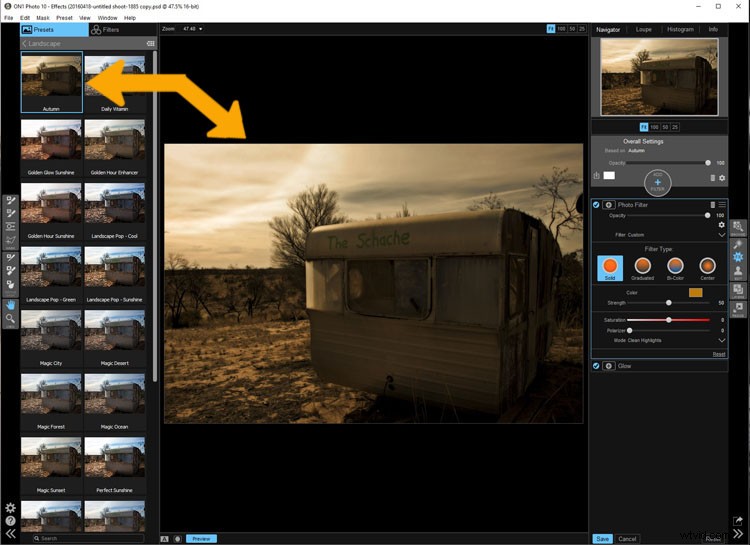Open Photo Filter hamburger menu
Screen dimensions: 750x545
tap(722, 205)
